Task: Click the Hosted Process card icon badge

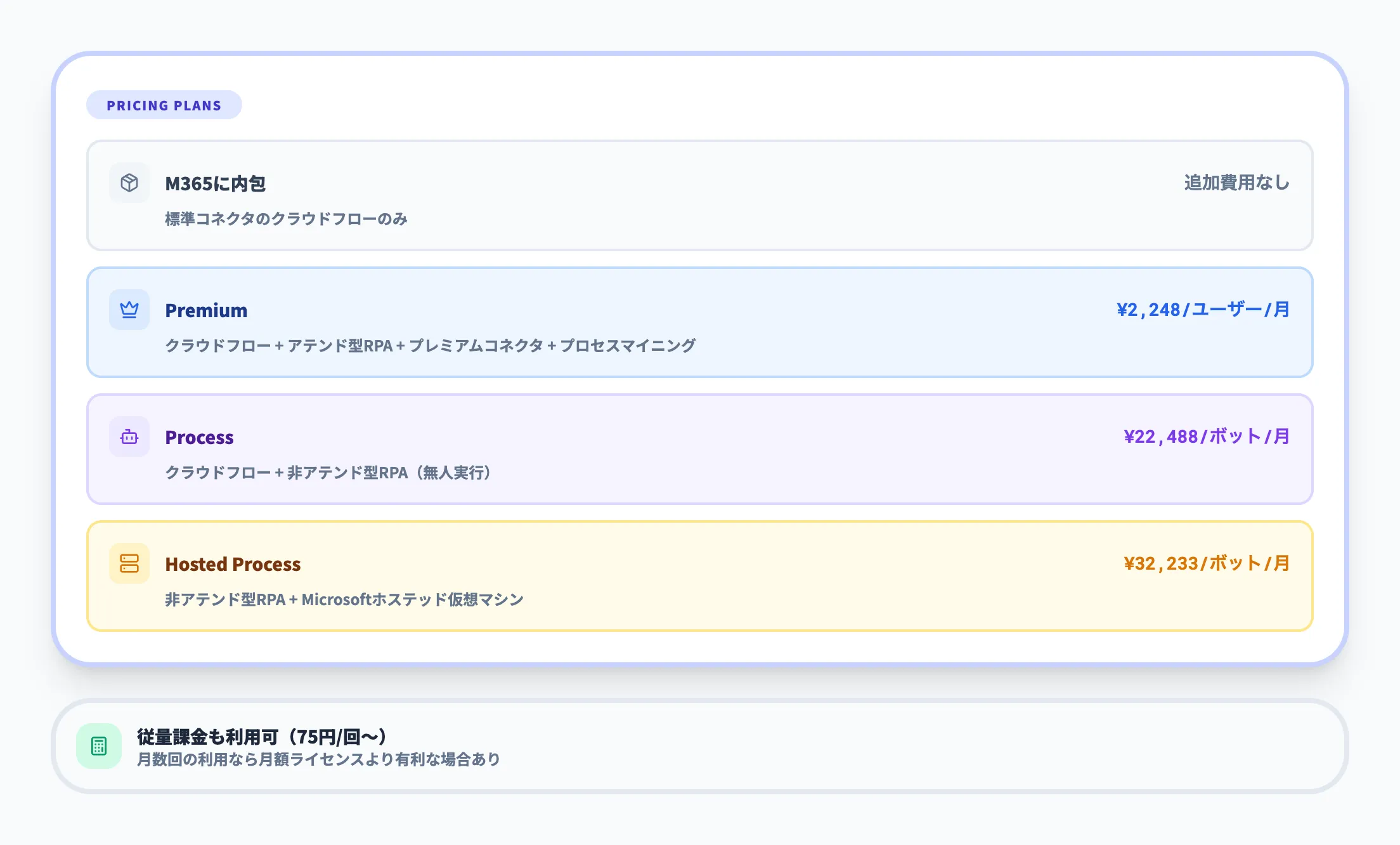Action: pyautogui.click(x=129, y=563)
